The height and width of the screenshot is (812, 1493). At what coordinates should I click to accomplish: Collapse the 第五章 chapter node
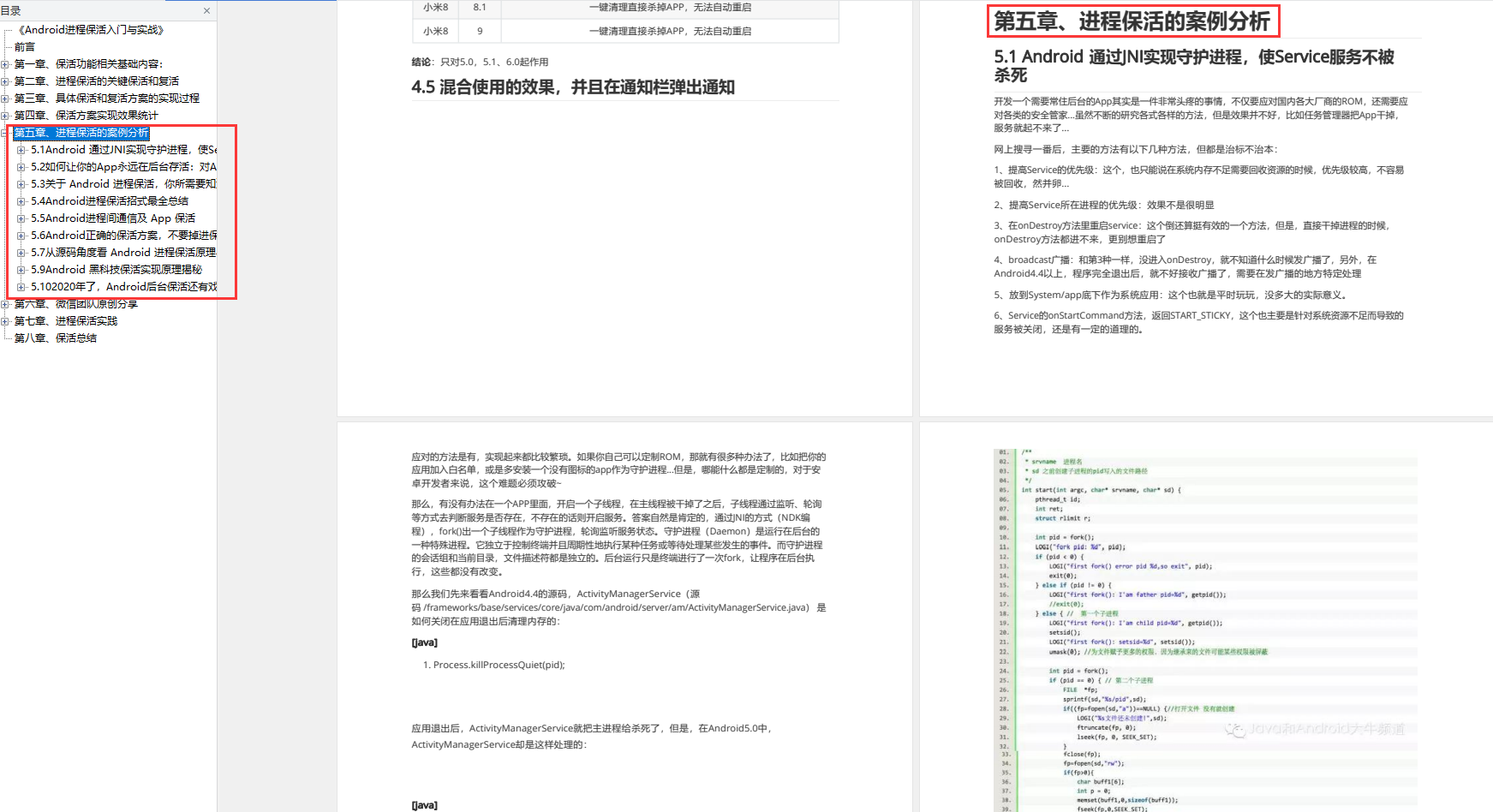pos(5,133)
